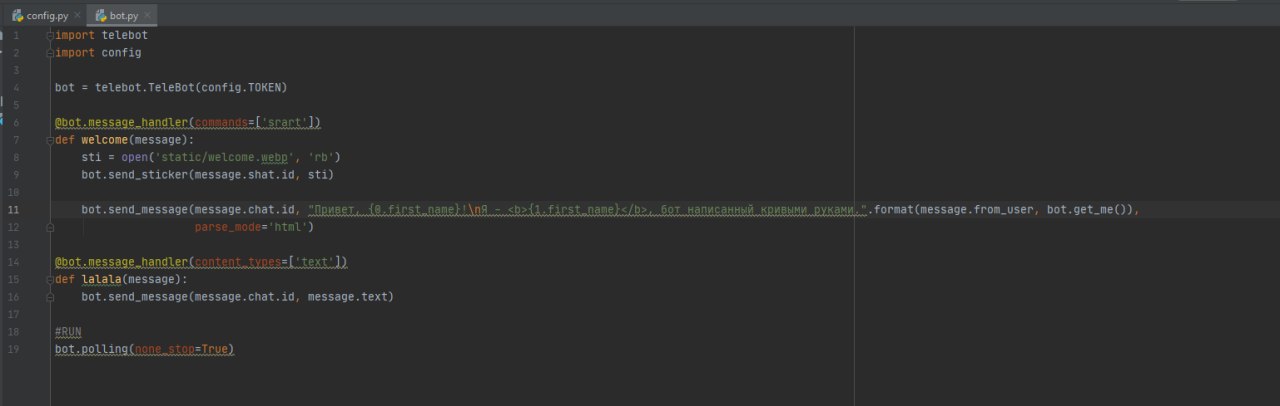Collapse the welcome function fold at line 7
This screenshot has height=406, width=1280.
point(51,140)
